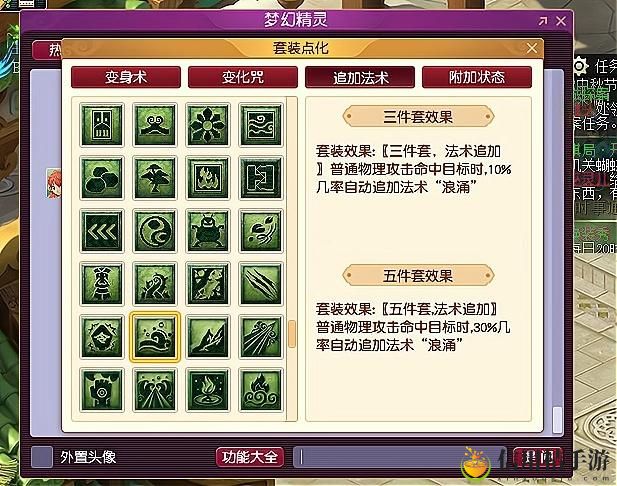Viewport: 617px width, 486px height.
Task: Select the three stacked stones icon
Action: 102,177
